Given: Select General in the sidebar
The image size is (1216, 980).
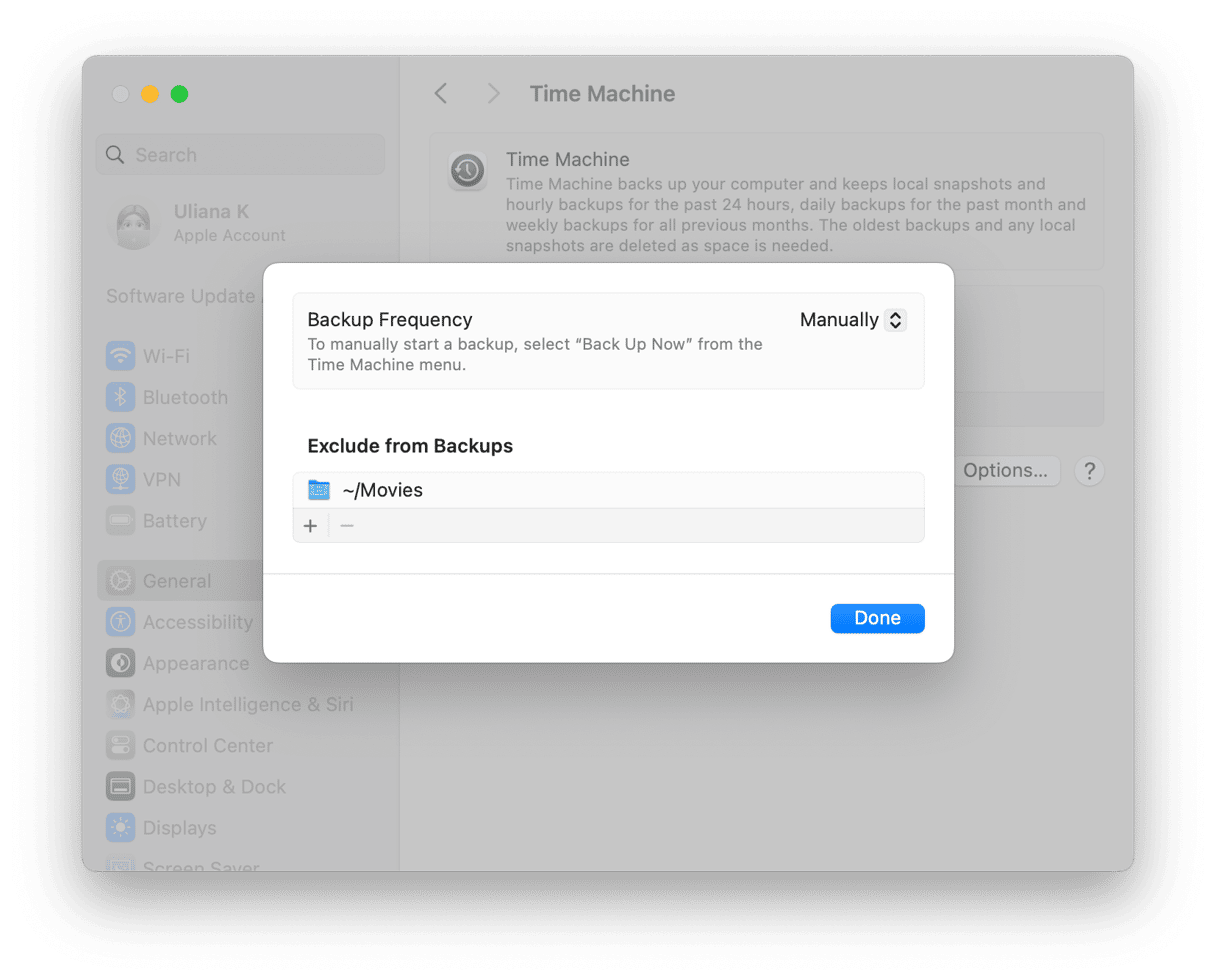Looking at the screenshot, I should pos(181,581).
